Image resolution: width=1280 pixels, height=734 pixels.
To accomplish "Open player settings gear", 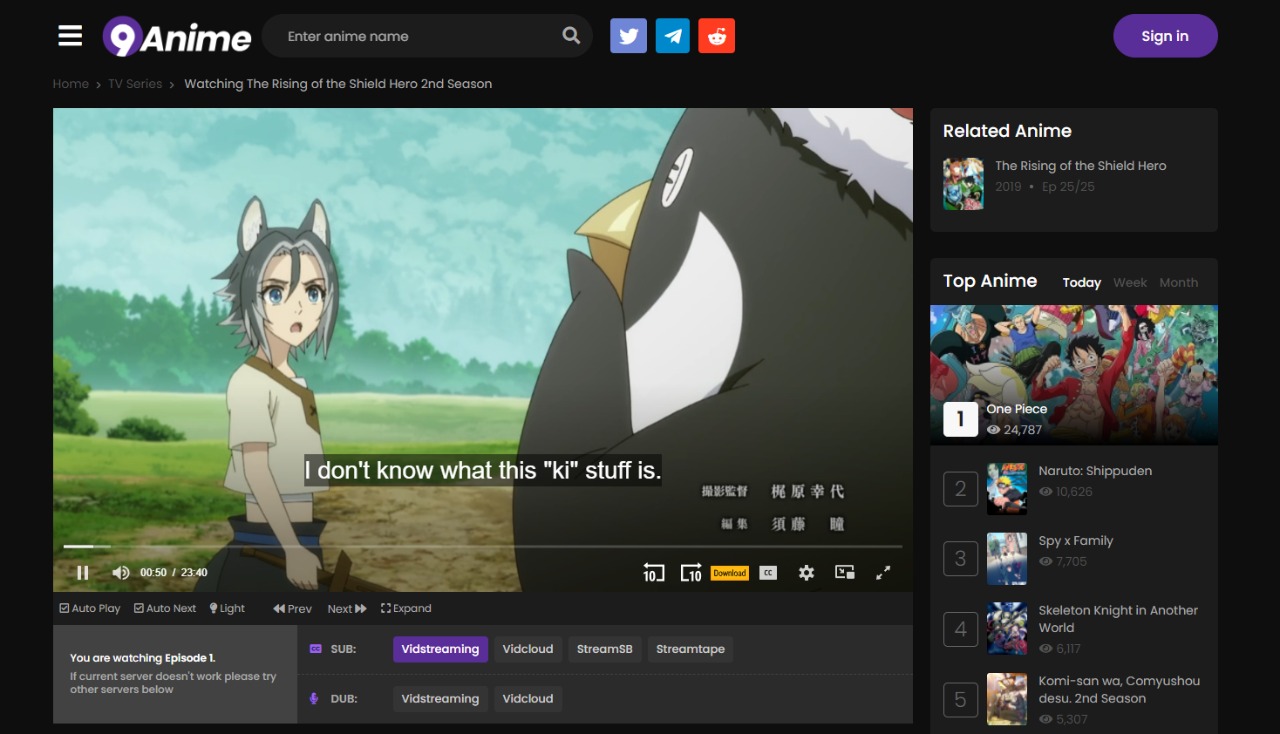I will (806, 573).
